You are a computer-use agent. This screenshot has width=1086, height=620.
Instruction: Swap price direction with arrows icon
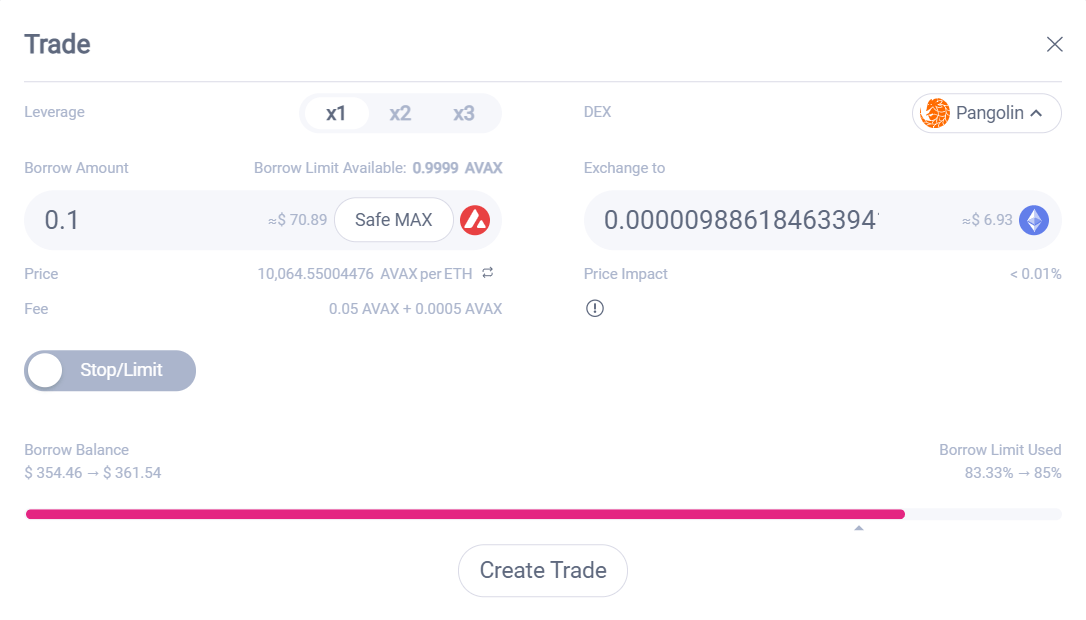click(488, 273)
